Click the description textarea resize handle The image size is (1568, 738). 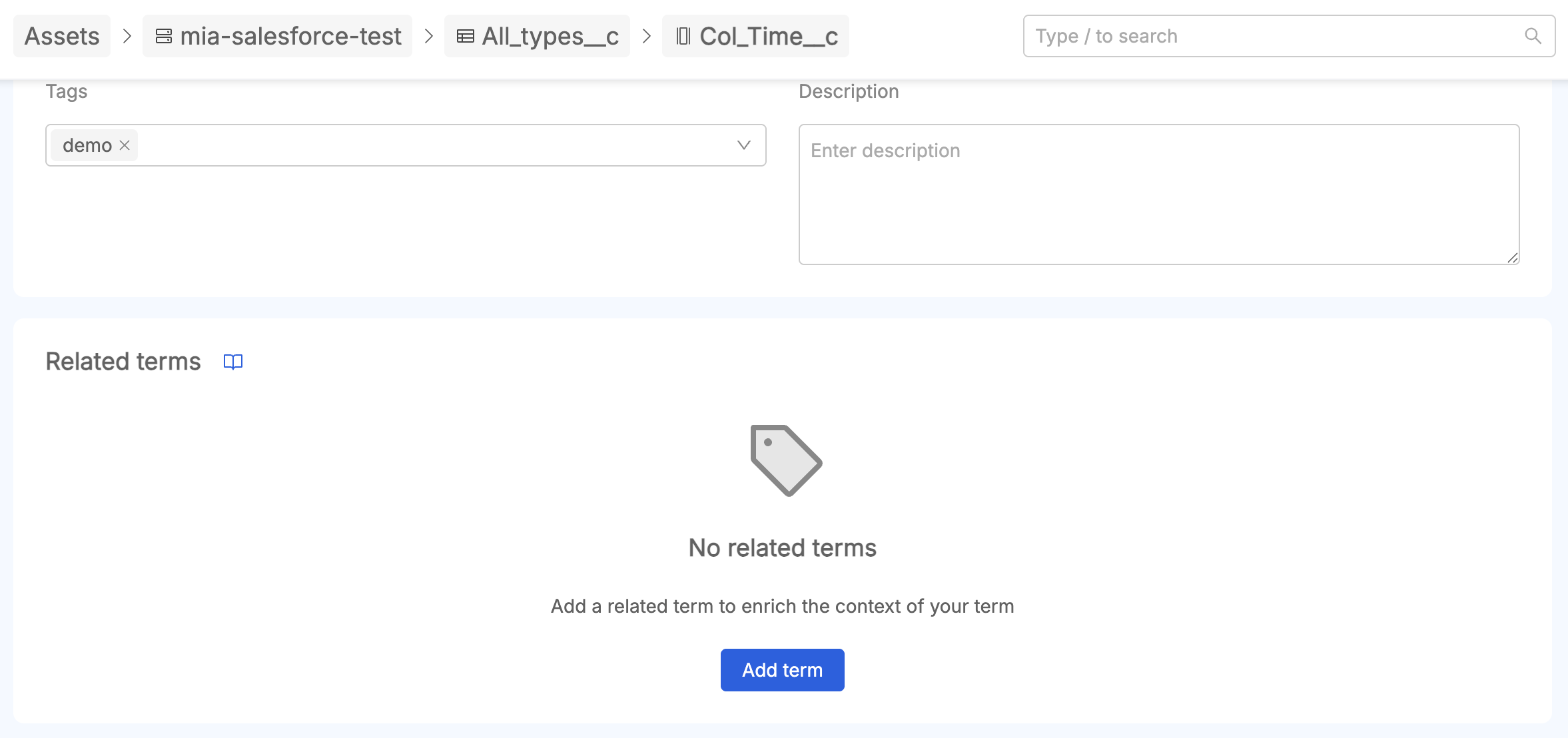[1513, 258]
